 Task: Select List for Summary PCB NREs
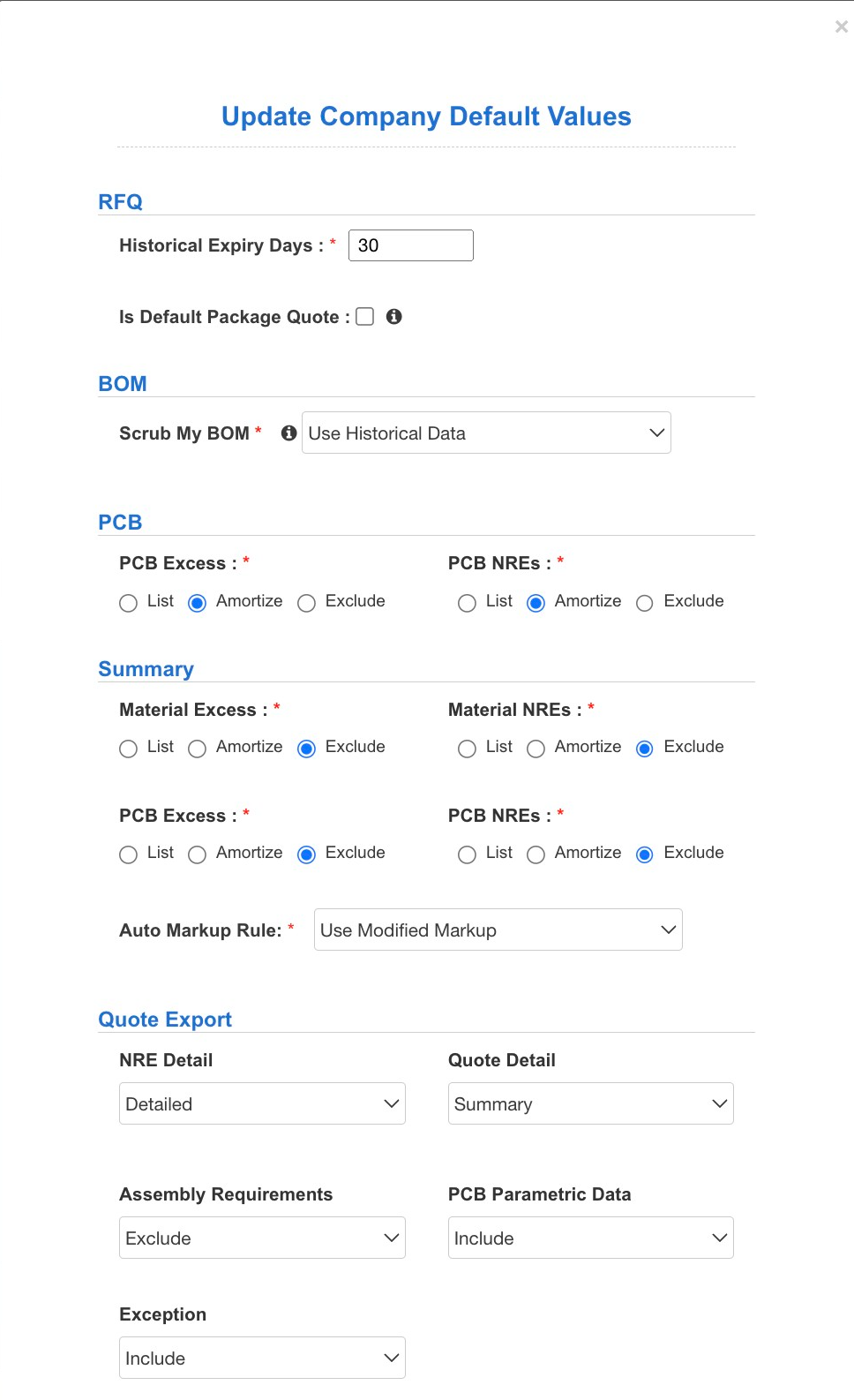(468, 854)
